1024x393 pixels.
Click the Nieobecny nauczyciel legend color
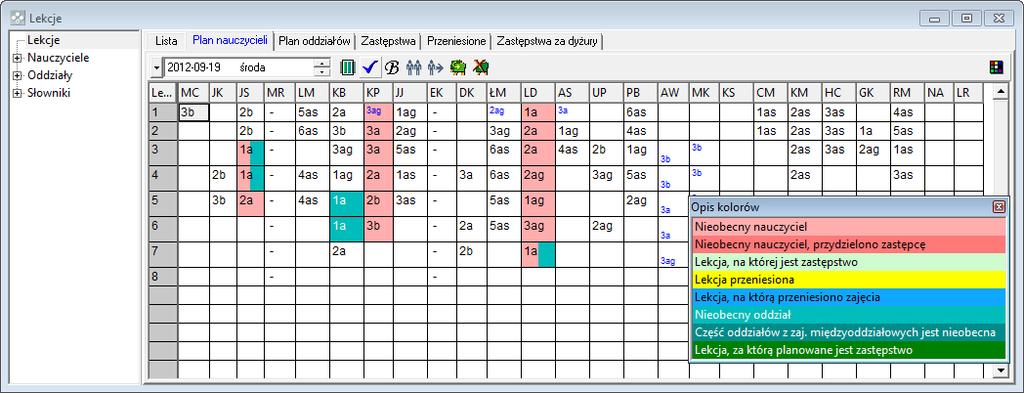coord(848,227)
